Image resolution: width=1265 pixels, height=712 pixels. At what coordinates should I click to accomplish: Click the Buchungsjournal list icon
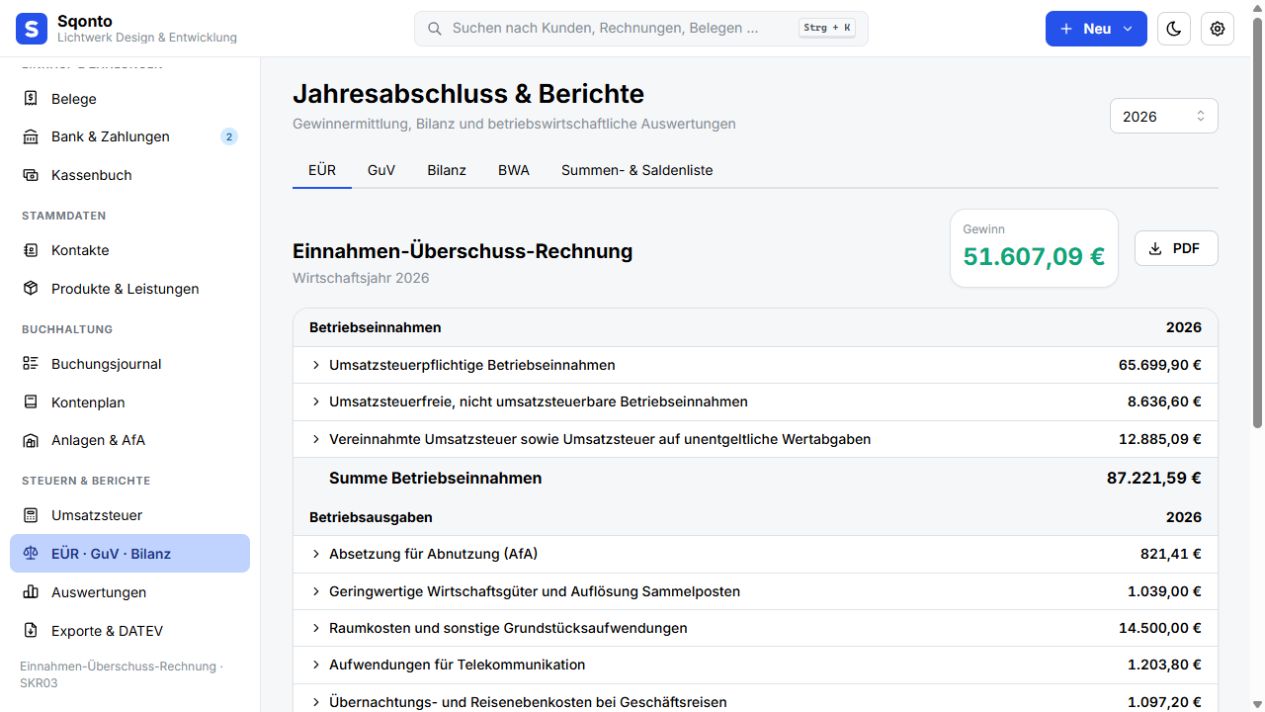pyautogui.click(x=31, y=364)
